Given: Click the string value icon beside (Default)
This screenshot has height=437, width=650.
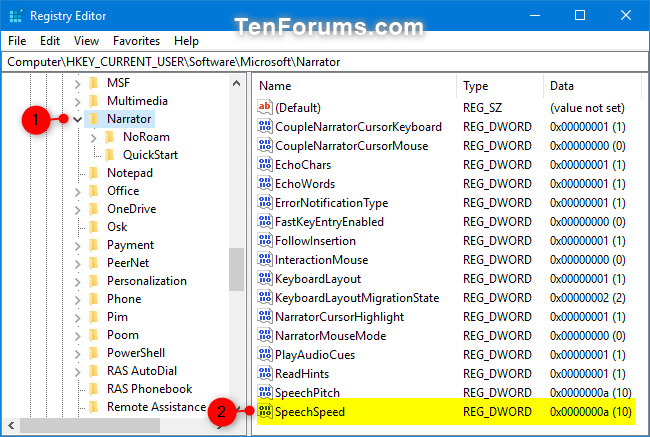Looking at the screenshot, I should (x=265, y=107).
